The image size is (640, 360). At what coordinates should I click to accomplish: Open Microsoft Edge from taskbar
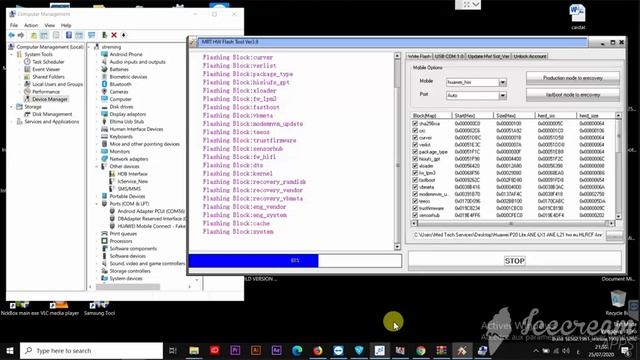[x=297, y=350]
